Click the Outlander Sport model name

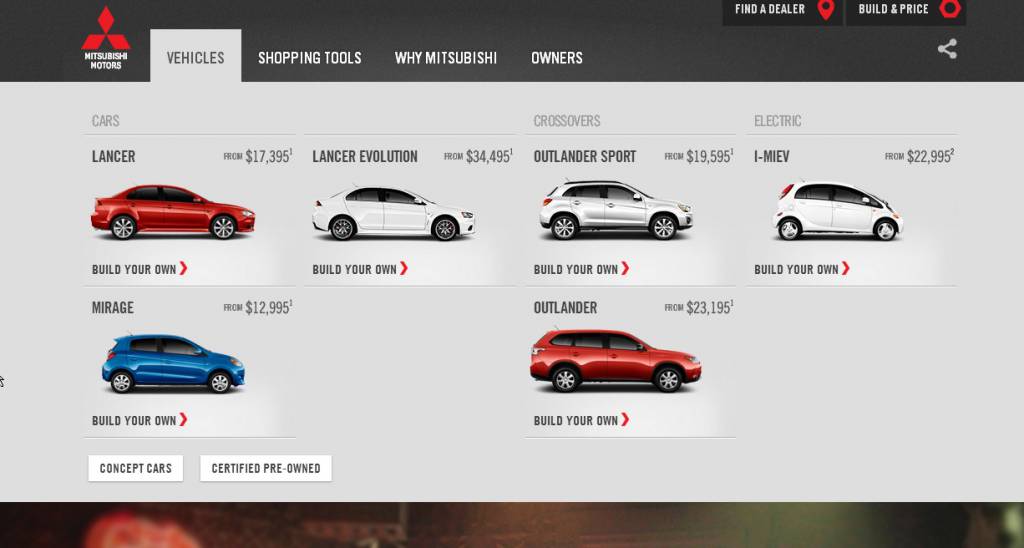tap(584, 157)
